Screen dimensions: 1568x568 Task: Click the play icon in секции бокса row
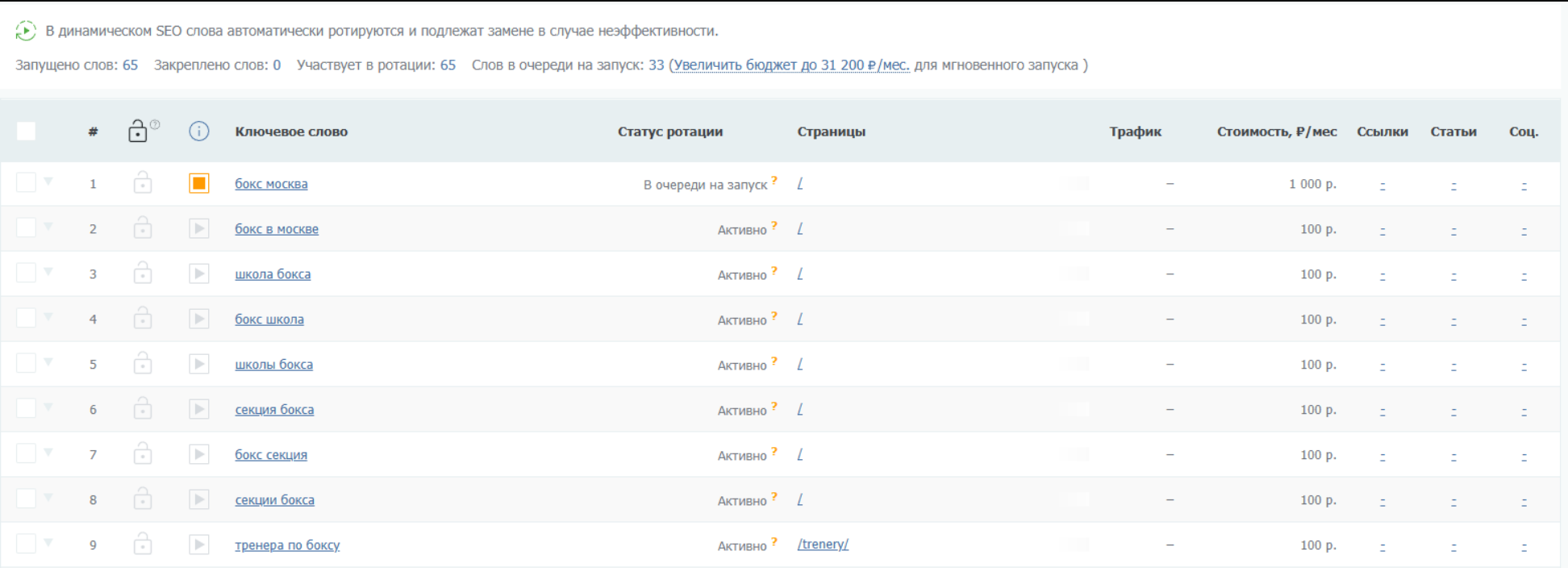198,499
